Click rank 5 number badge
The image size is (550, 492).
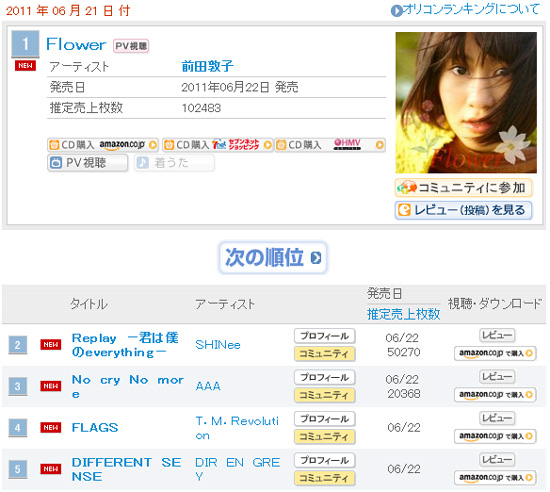pos(18,469)
